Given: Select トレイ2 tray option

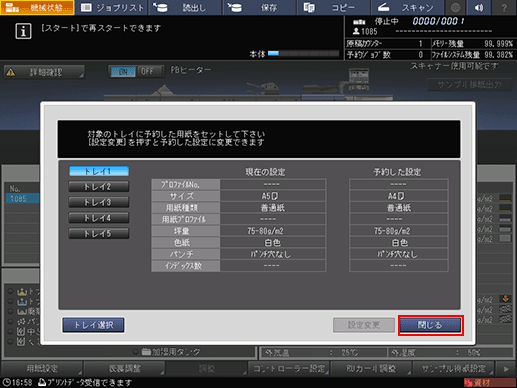Looking at the screenshot, I should [99, 187].
